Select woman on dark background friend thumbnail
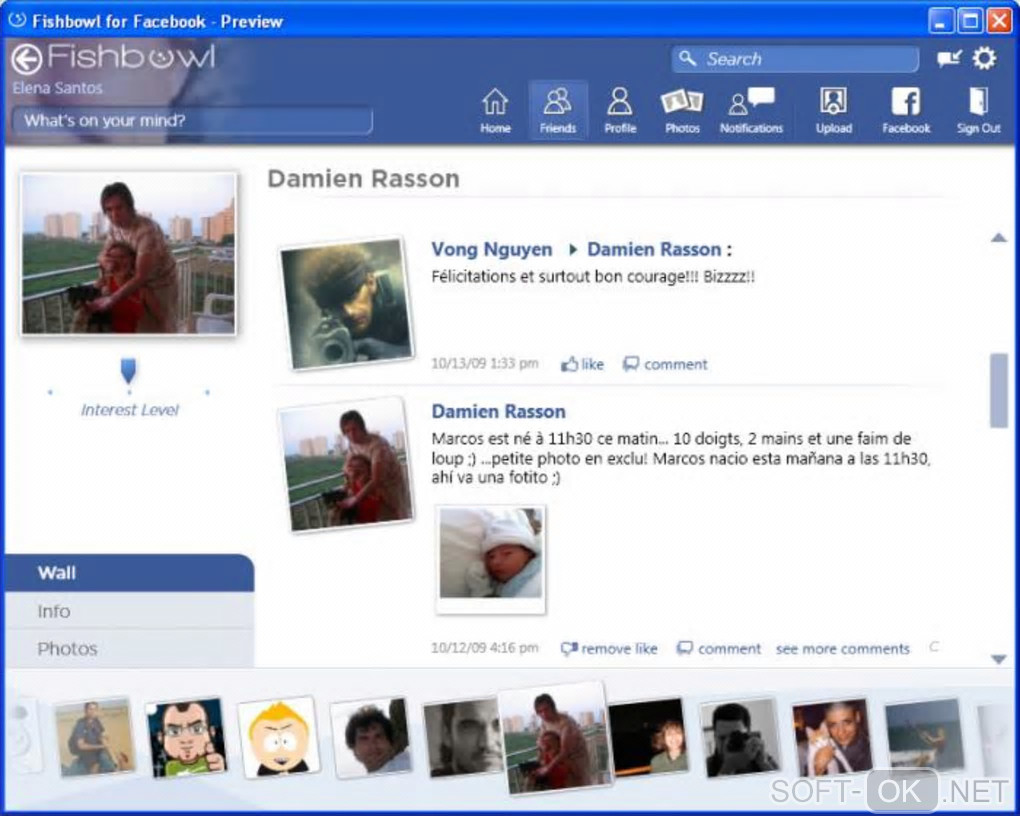Screen dimensions: 1020x816 click(x=647, y=737)
